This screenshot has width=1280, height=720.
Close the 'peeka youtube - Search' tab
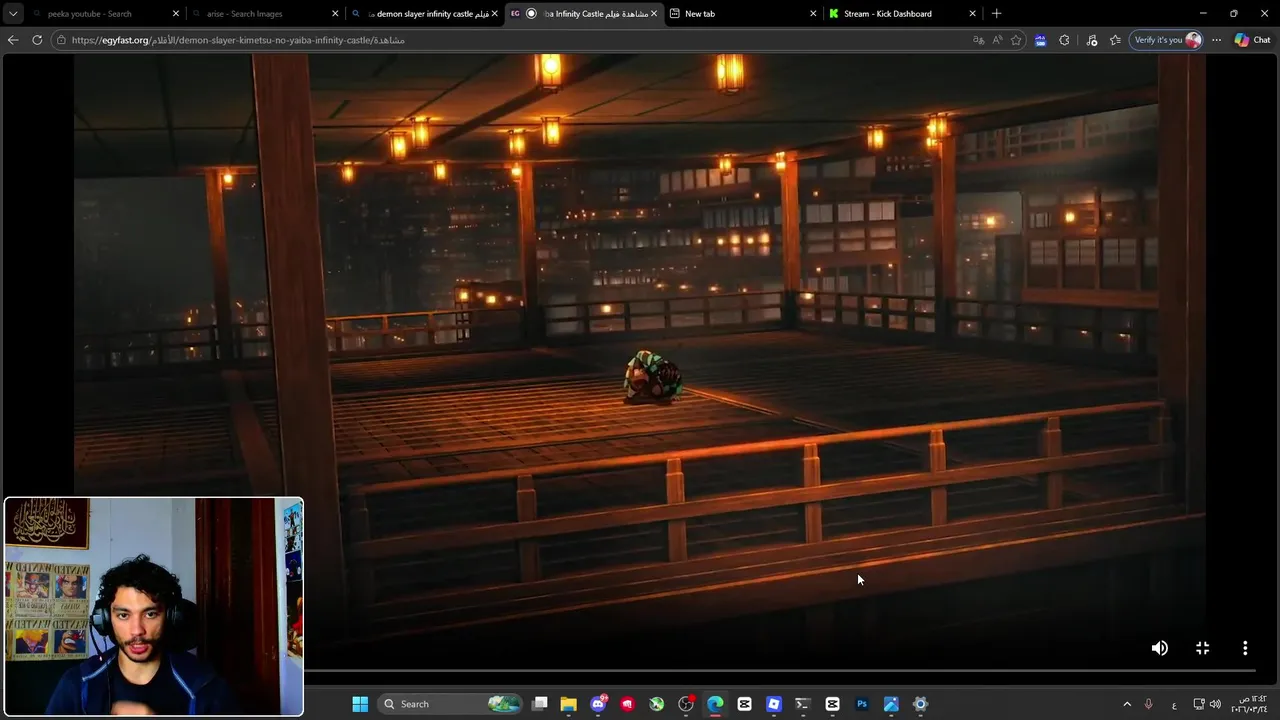(176, 14)
